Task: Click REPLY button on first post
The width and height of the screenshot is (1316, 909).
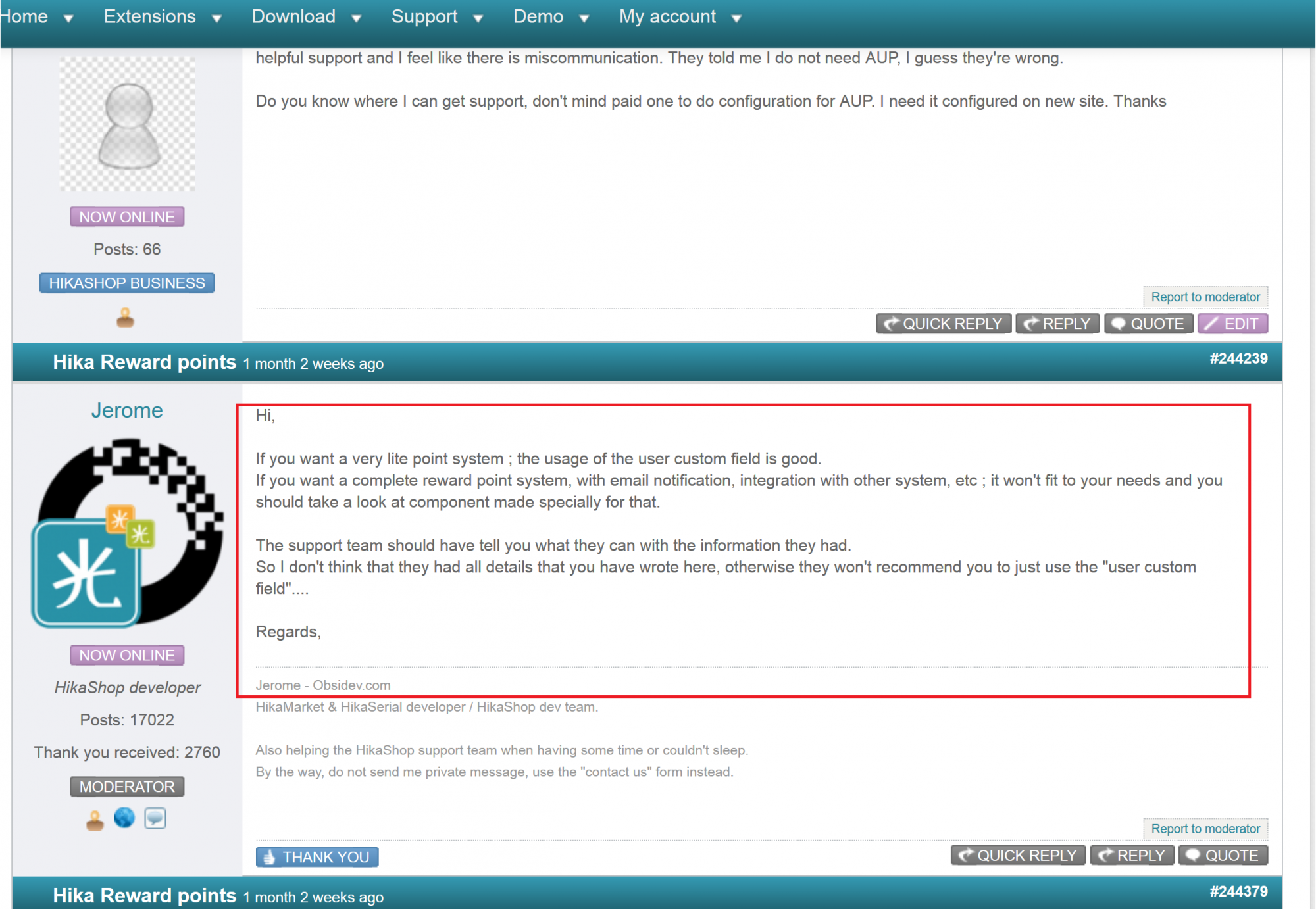Action: point(1057,324)
